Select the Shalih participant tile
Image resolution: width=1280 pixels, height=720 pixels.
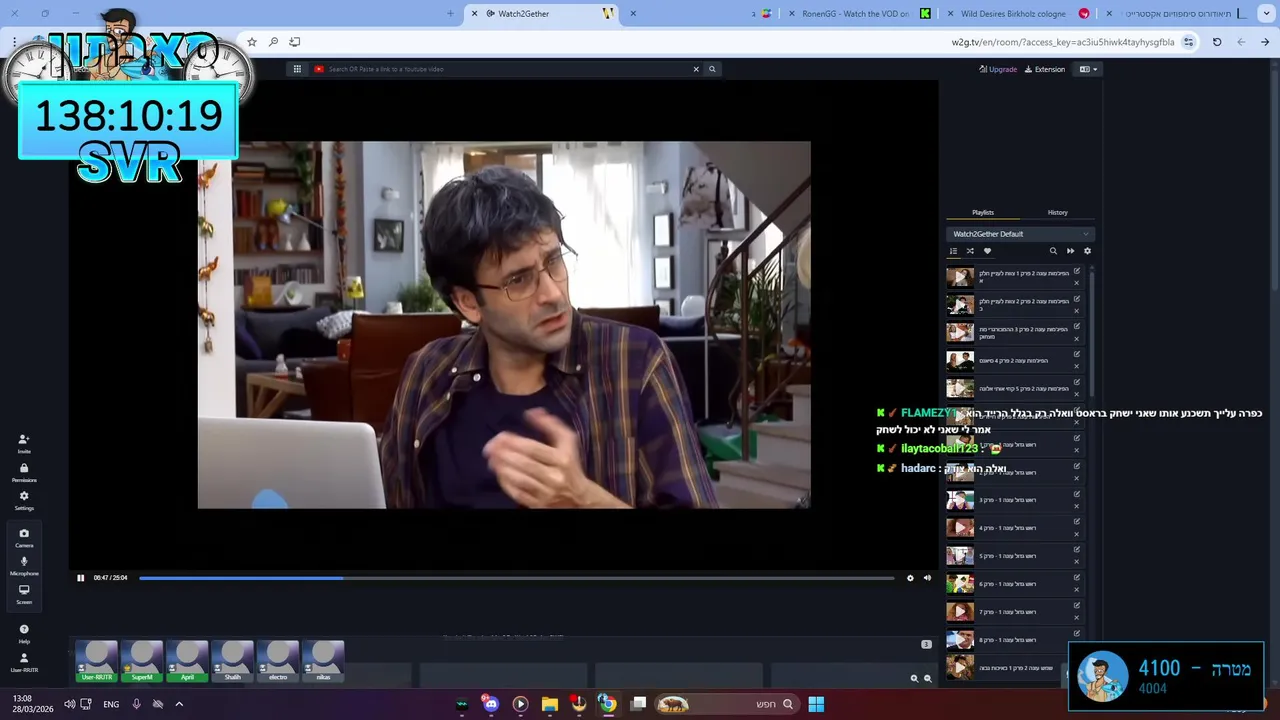tap(232, 662)
